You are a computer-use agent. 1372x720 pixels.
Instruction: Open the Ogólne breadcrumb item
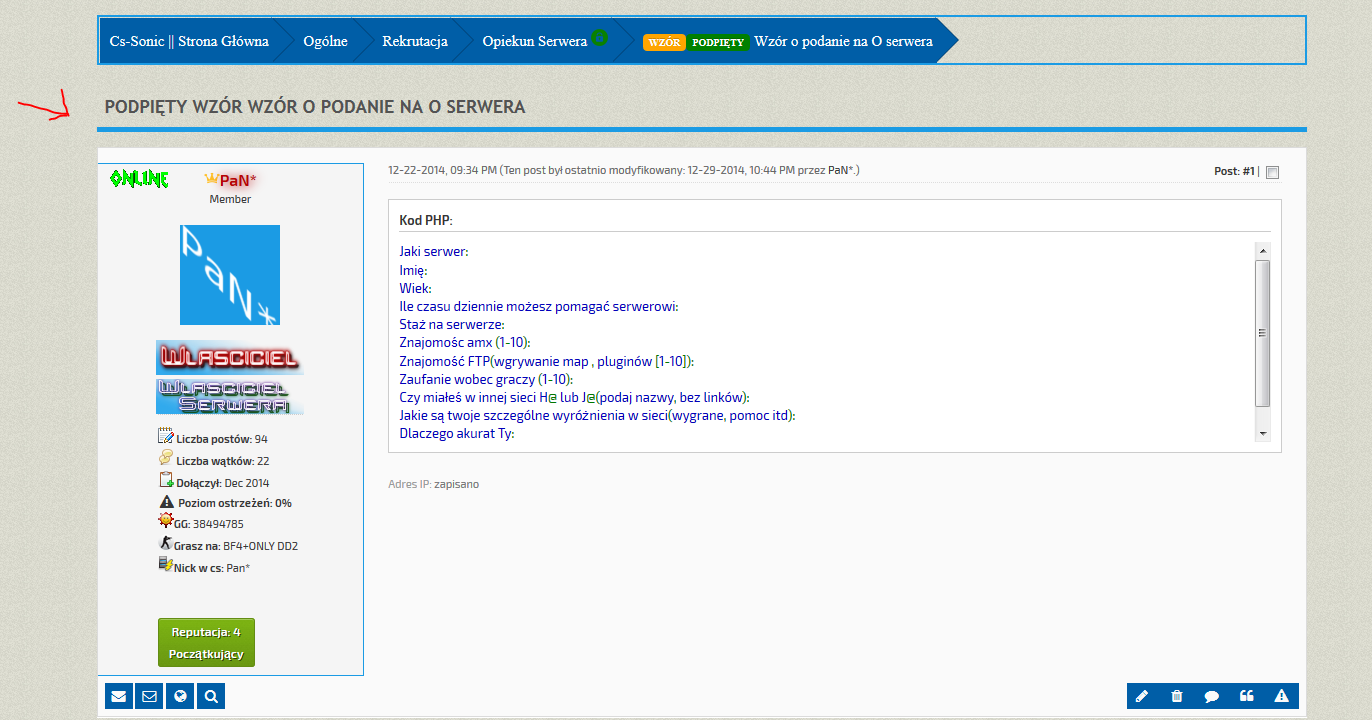point(325,41)
